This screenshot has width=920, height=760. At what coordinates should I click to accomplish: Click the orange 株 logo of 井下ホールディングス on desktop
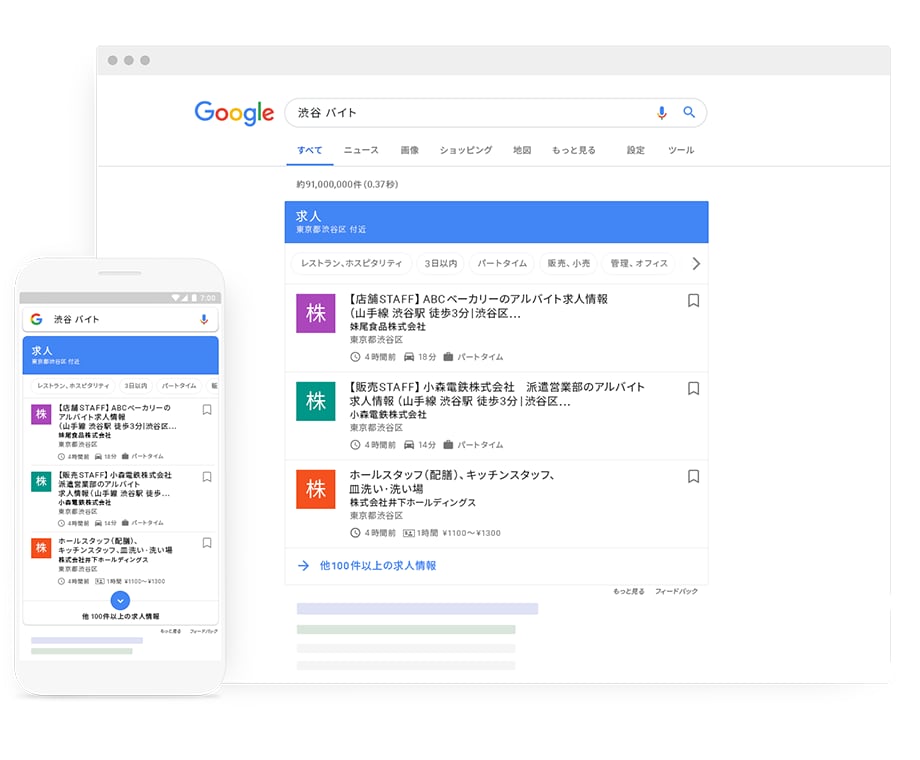click(x=316, y=489)
